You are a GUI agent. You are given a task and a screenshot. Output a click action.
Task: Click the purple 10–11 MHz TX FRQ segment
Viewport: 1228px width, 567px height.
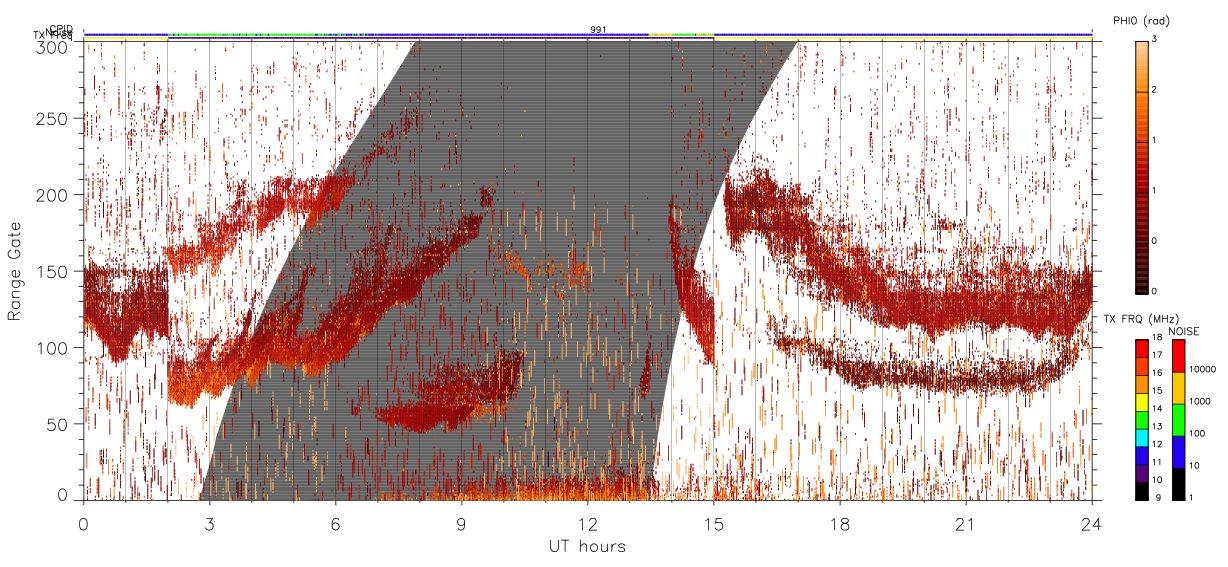[x=1141, y=473]
